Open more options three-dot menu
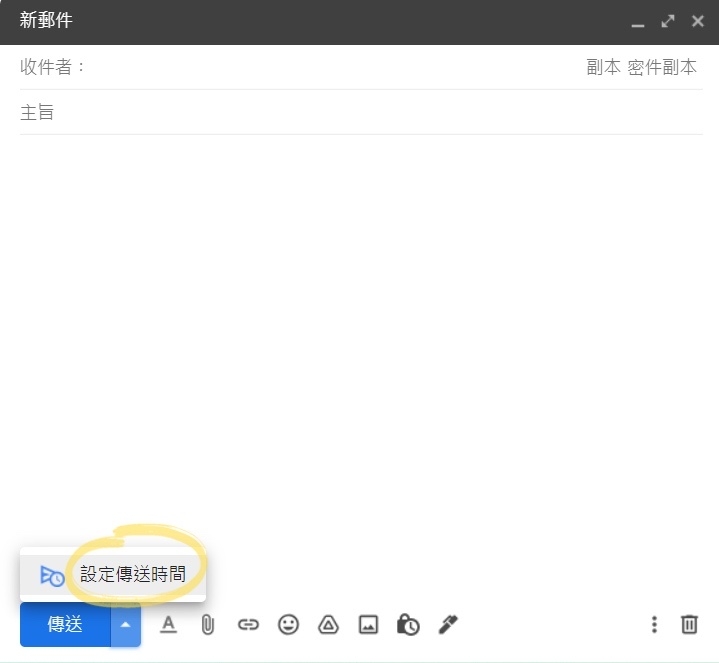Screen dimensions: 719x663 [x=654, y=624]
